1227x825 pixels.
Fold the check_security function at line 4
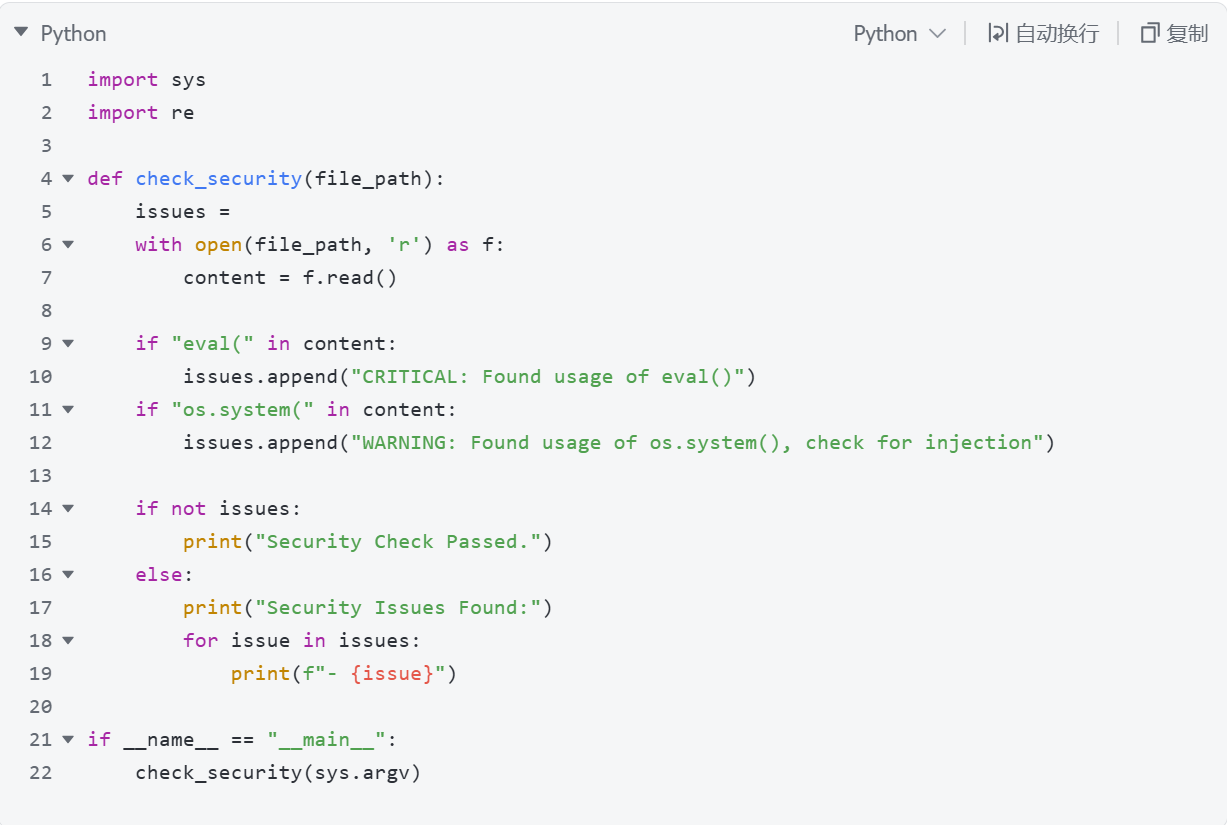click(68, 179)
